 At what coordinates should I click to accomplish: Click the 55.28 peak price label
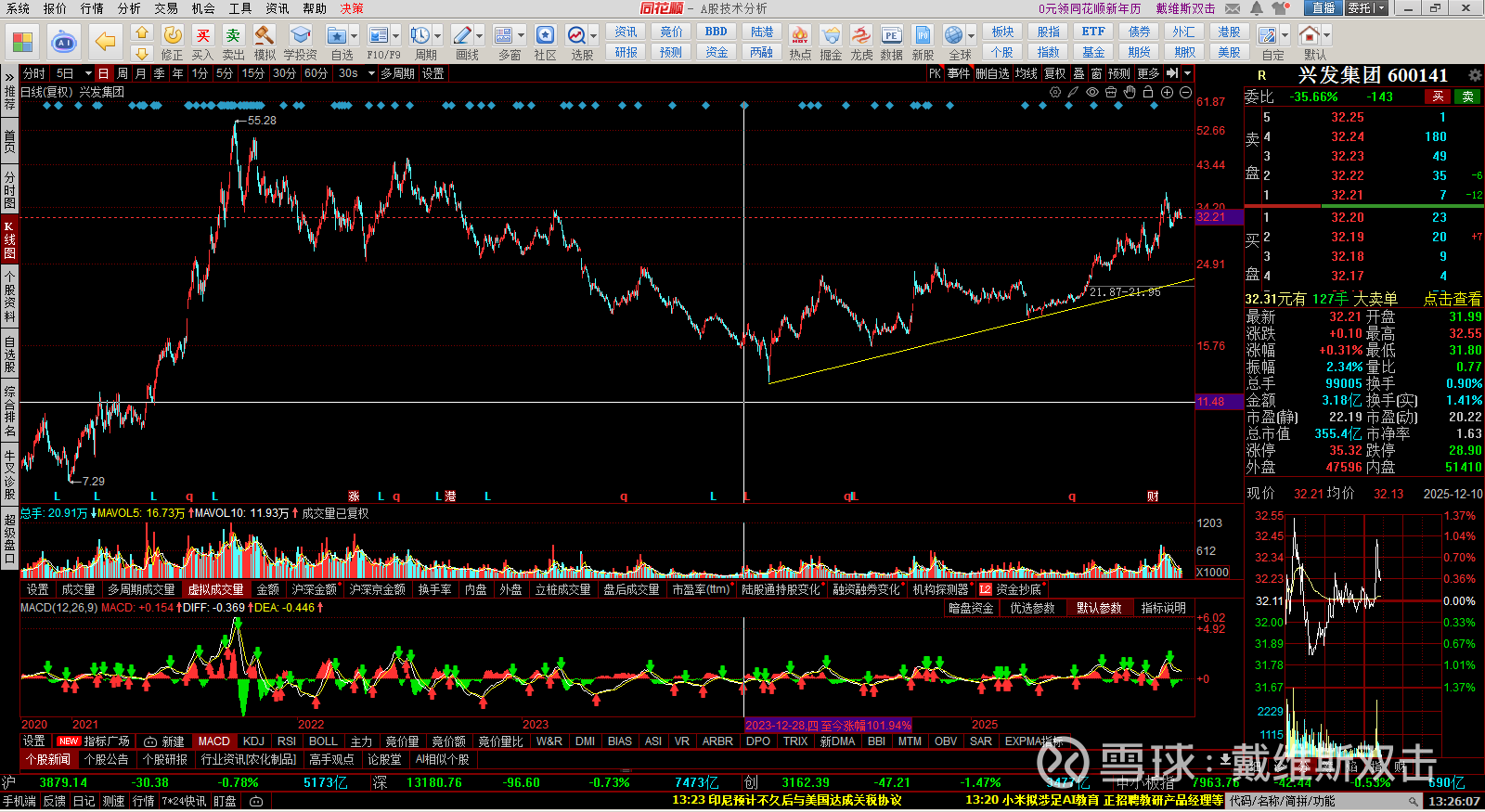[262, 121]
